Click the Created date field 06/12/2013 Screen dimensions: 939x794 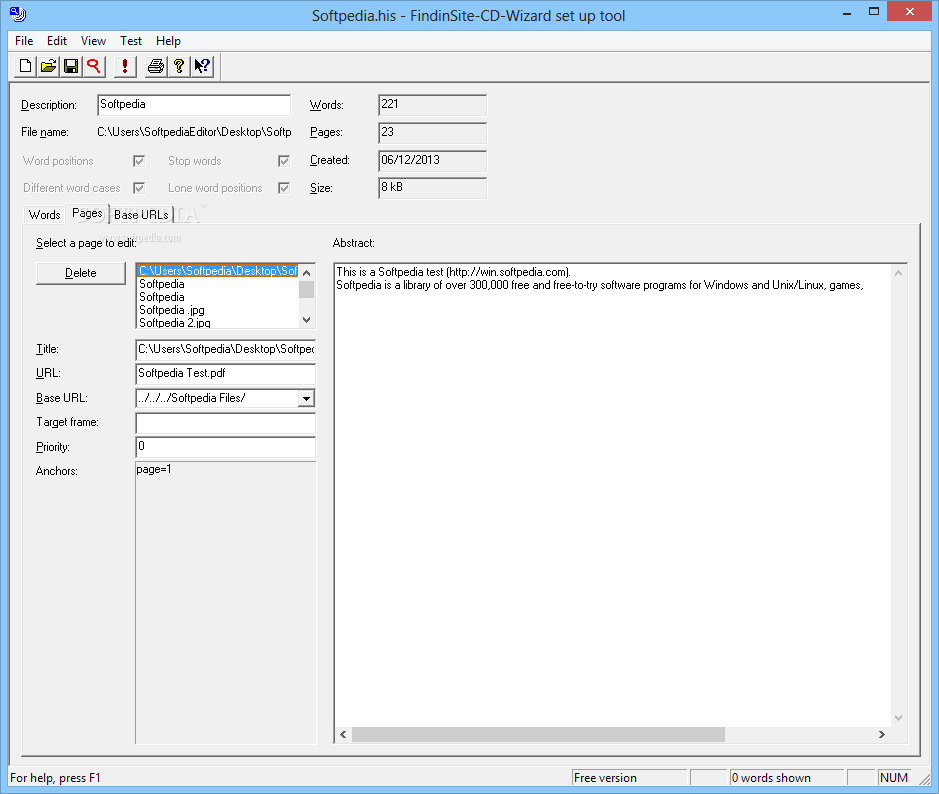click(432, 160)
